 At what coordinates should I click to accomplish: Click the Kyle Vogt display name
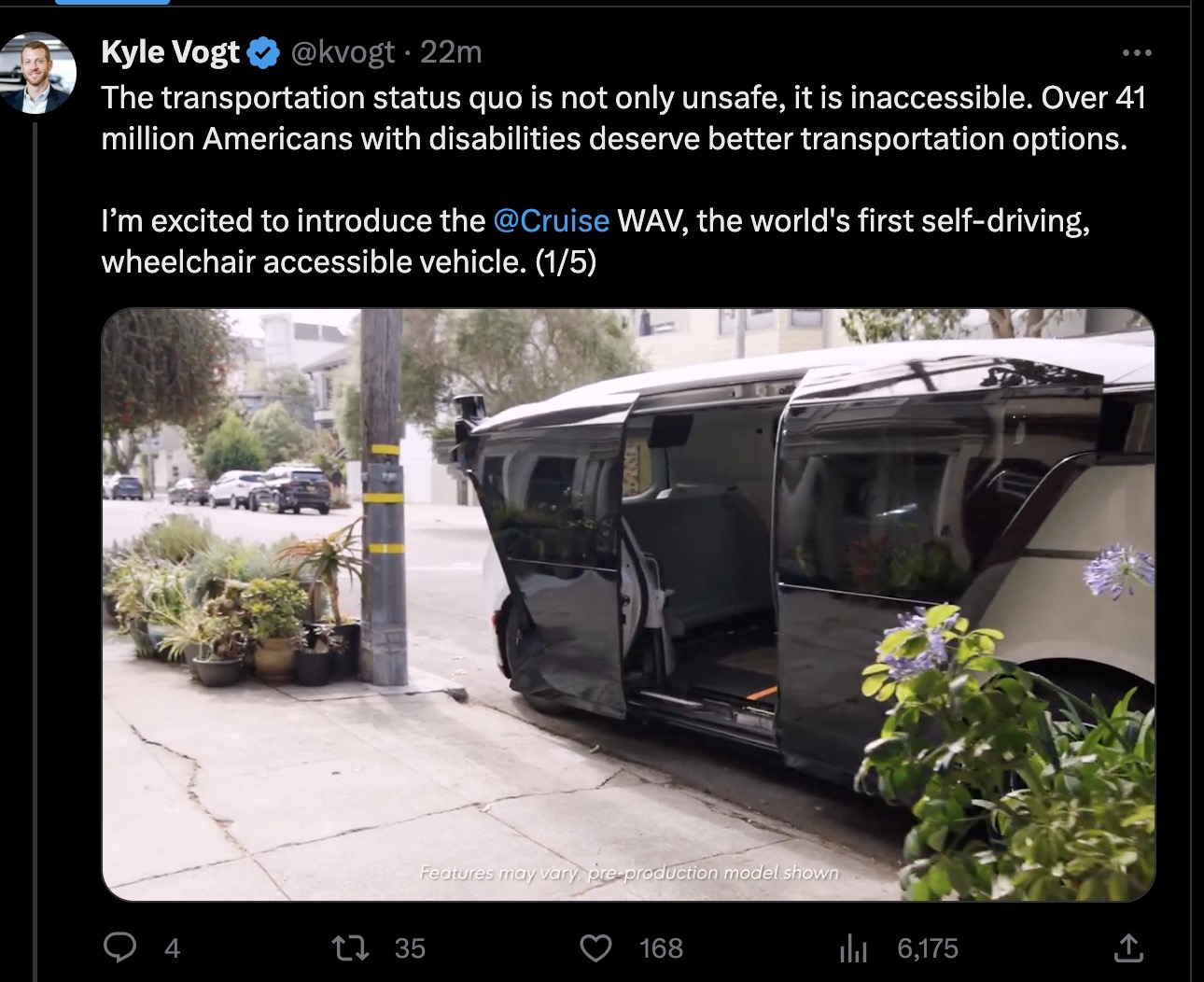(x=170, y=52)
